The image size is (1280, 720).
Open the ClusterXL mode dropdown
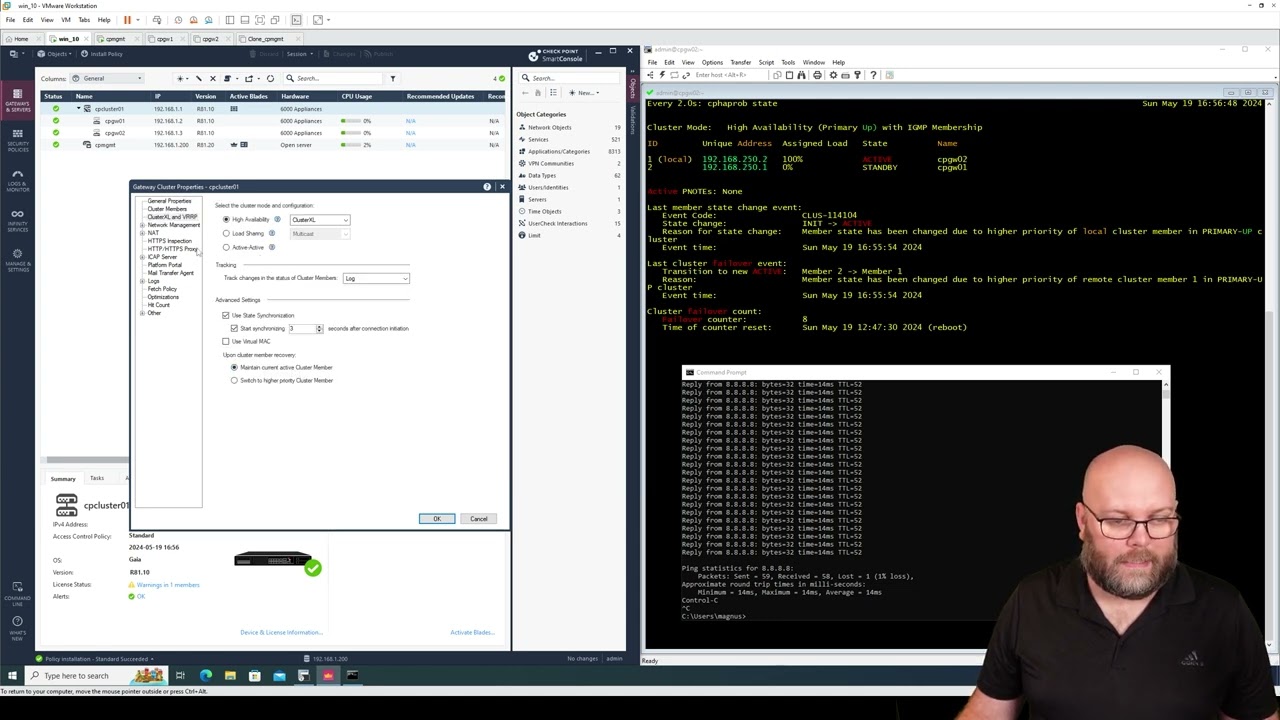pyautogui.click(x=319, y=219)
